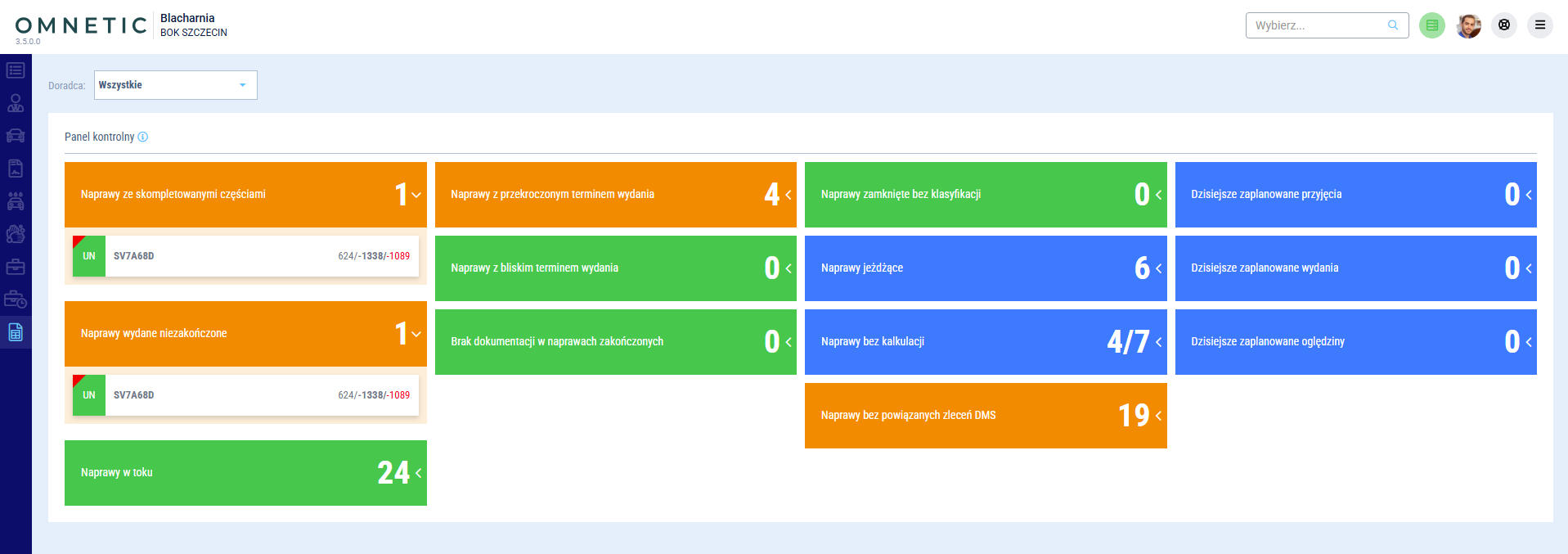Open the user profile avatar menu

(x=1468, y=25)
